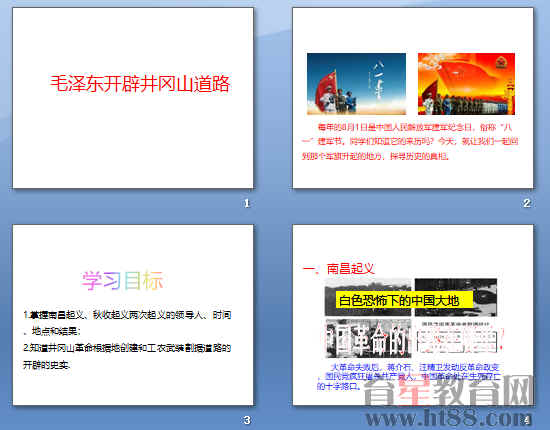Viewport: 550px width, 430px height.
Task: Click the rainbow 学习目标 heading
Action: [123, 280]
